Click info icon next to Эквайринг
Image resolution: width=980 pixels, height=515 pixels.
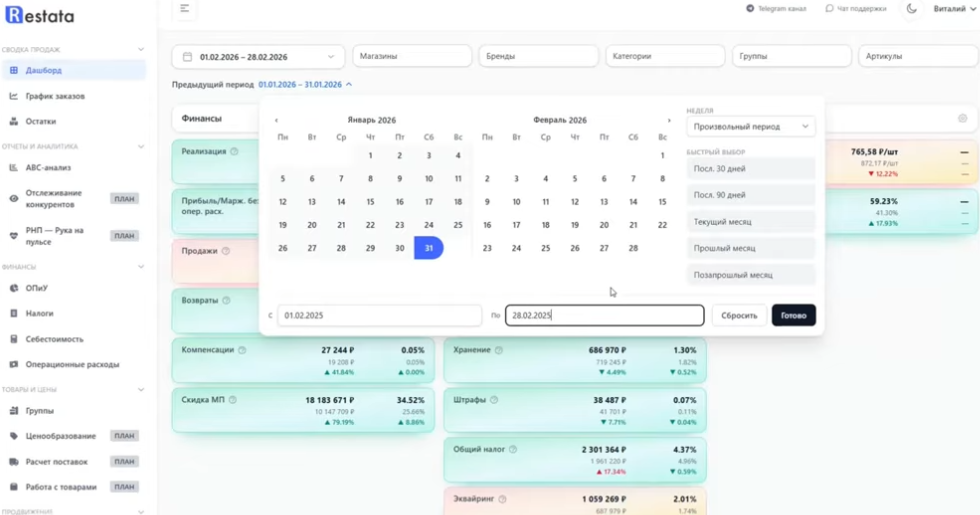502,499
